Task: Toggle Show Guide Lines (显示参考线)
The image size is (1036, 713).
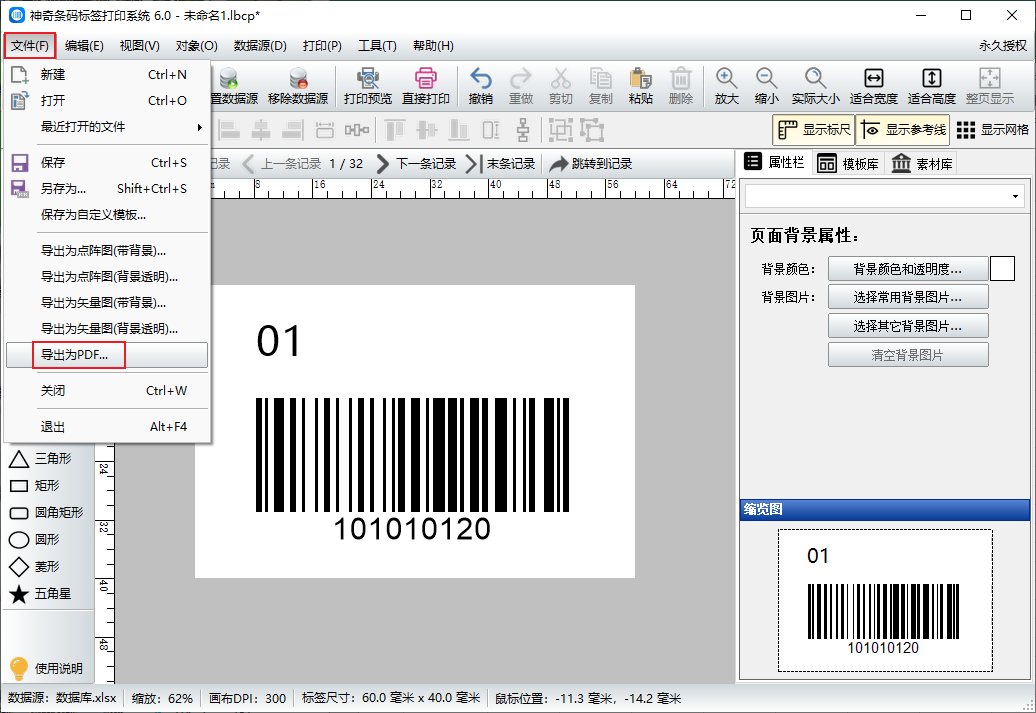Action: (903, 130)
